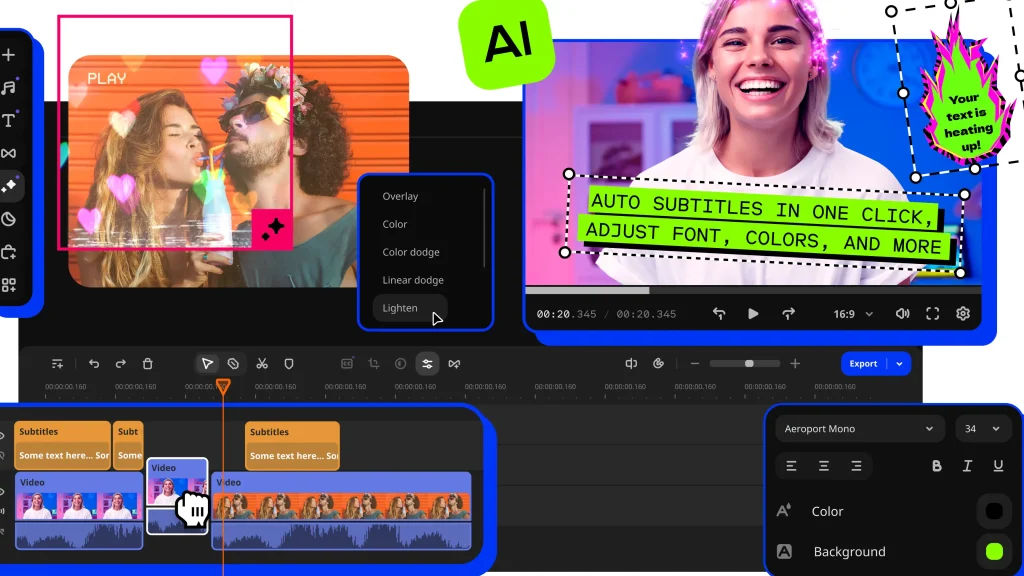Open the green Background color swatch

click(994, 551)
